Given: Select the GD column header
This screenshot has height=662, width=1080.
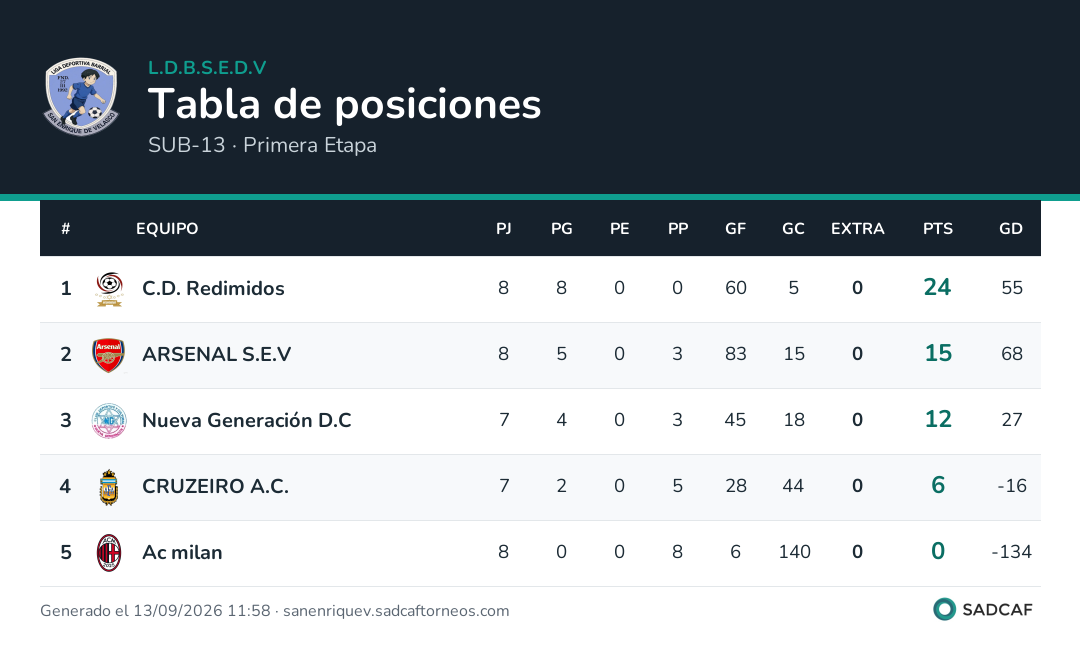Looking at the screenshot, I should point(1010,229).
